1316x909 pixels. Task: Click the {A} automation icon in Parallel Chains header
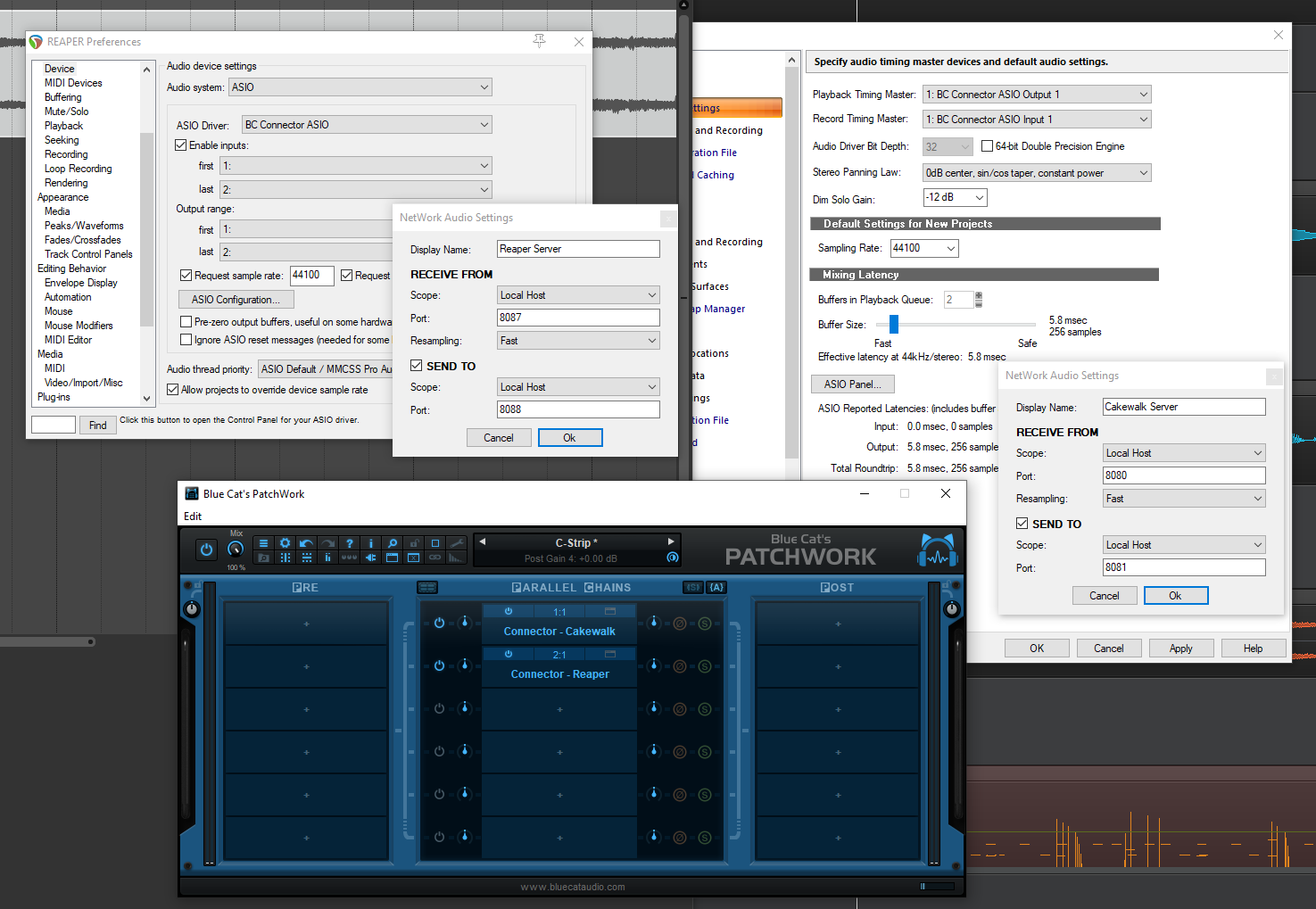pyautogui.click(x=716, y=587)
